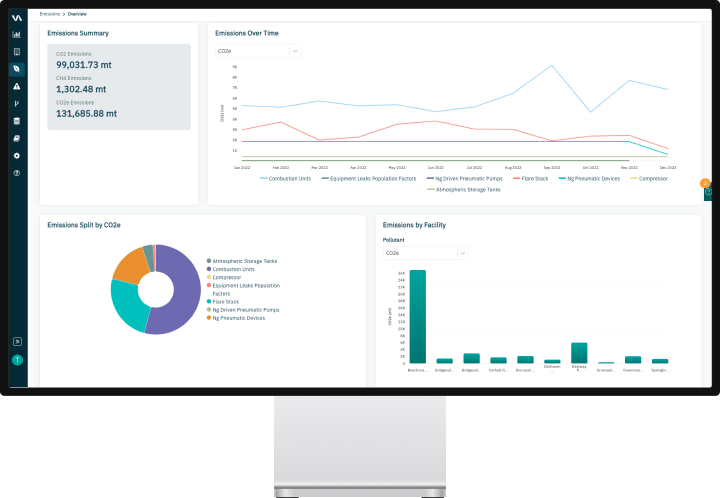Click the Eastway facility bar
This screenshot has height=498, width=720.
(x=579, y=353)
